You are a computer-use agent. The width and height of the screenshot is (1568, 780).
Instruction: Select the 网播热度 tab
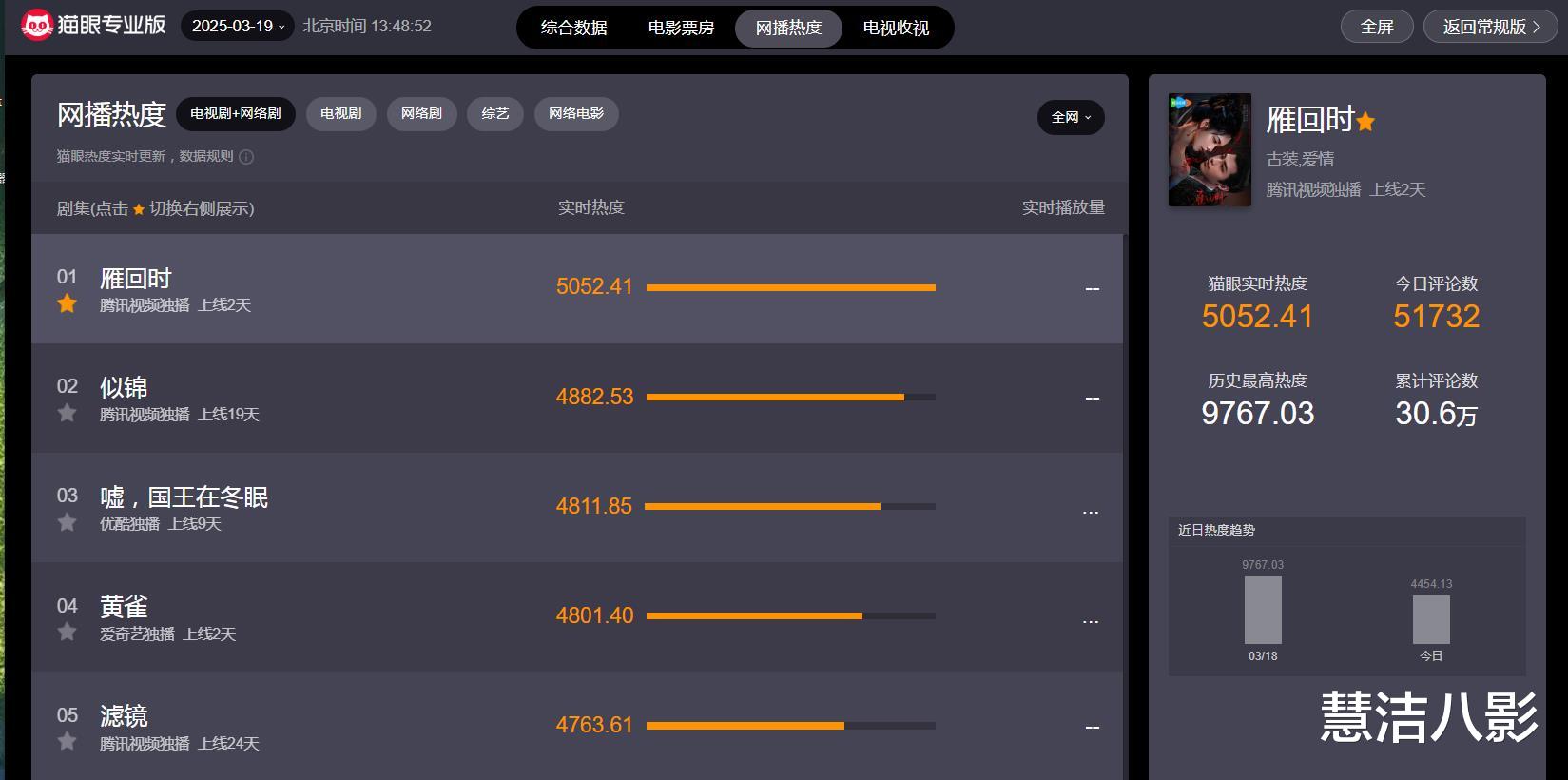point(788,28)
